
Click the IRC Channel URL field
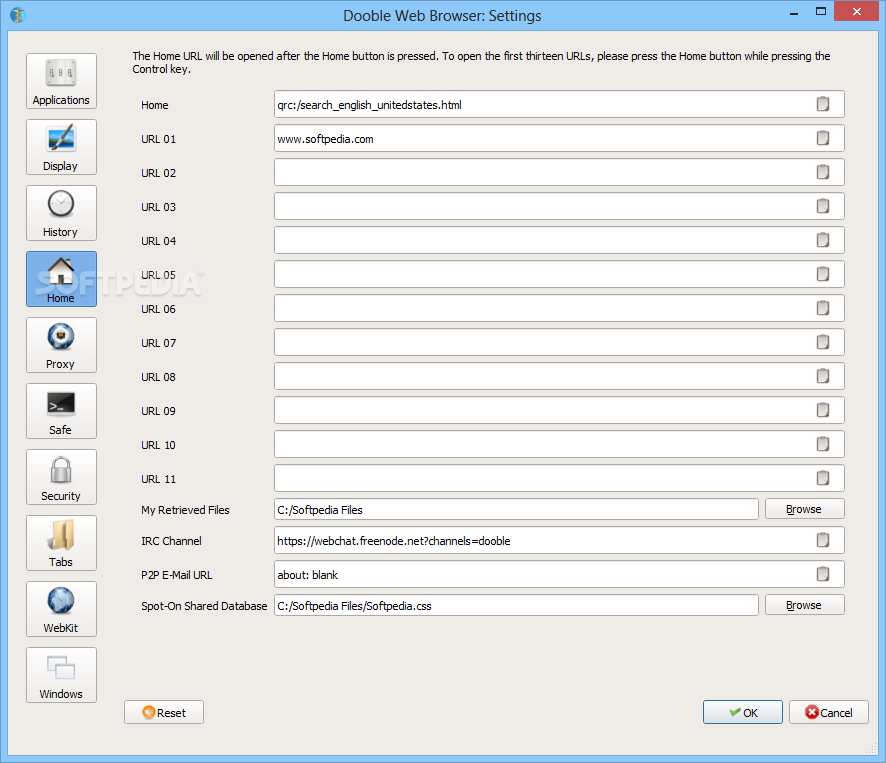pos(559,540)
